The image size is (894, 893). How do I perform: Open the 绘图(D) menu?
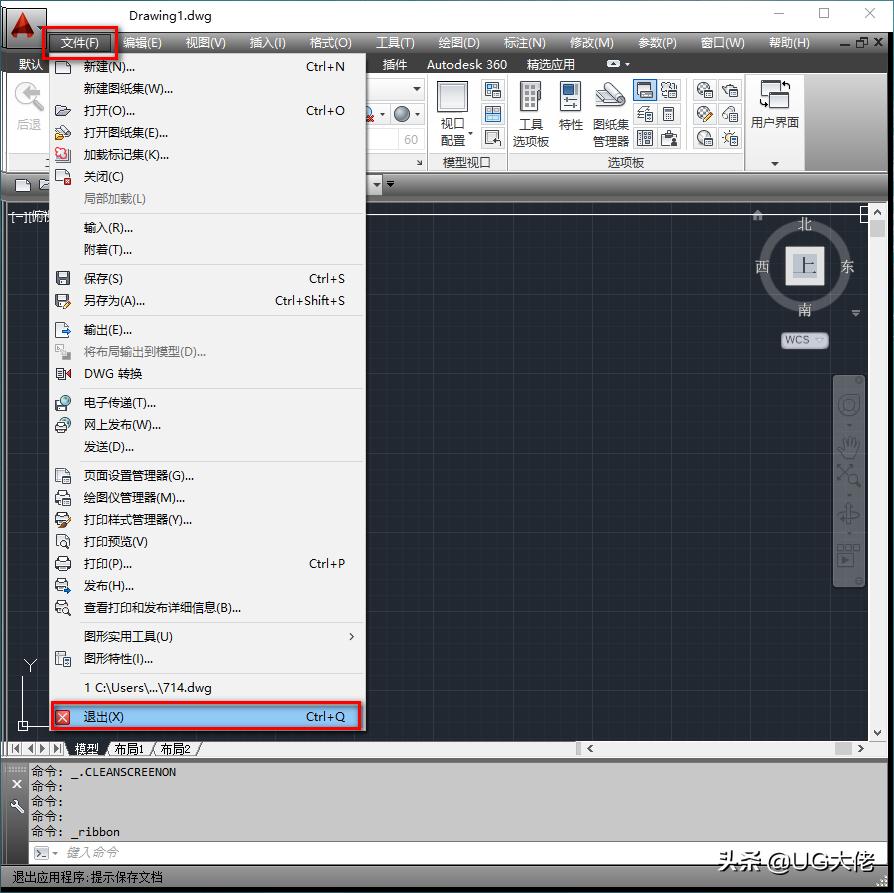tap(457, 42)
